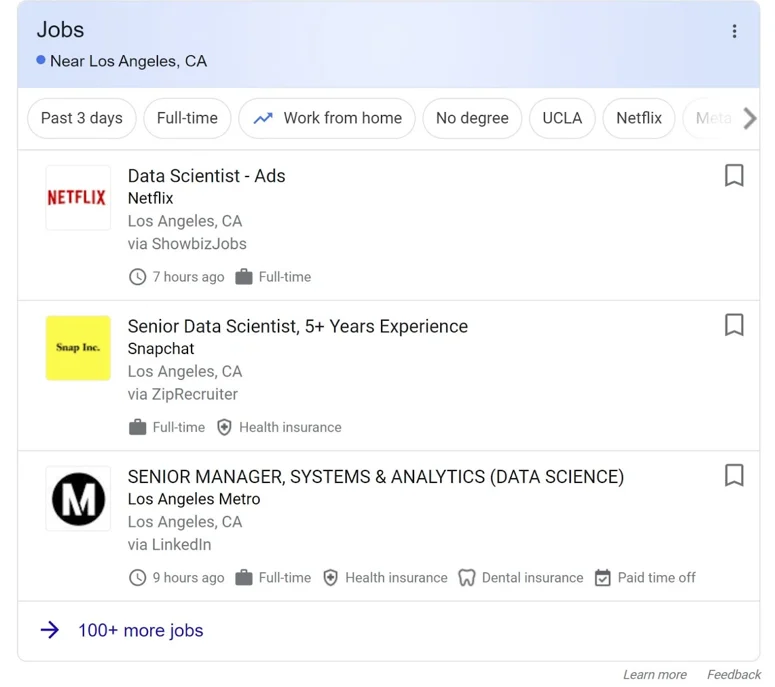Click health shield icon in Los Angeles Metro row
Screen dimensions: 775x687
[331, 577]
